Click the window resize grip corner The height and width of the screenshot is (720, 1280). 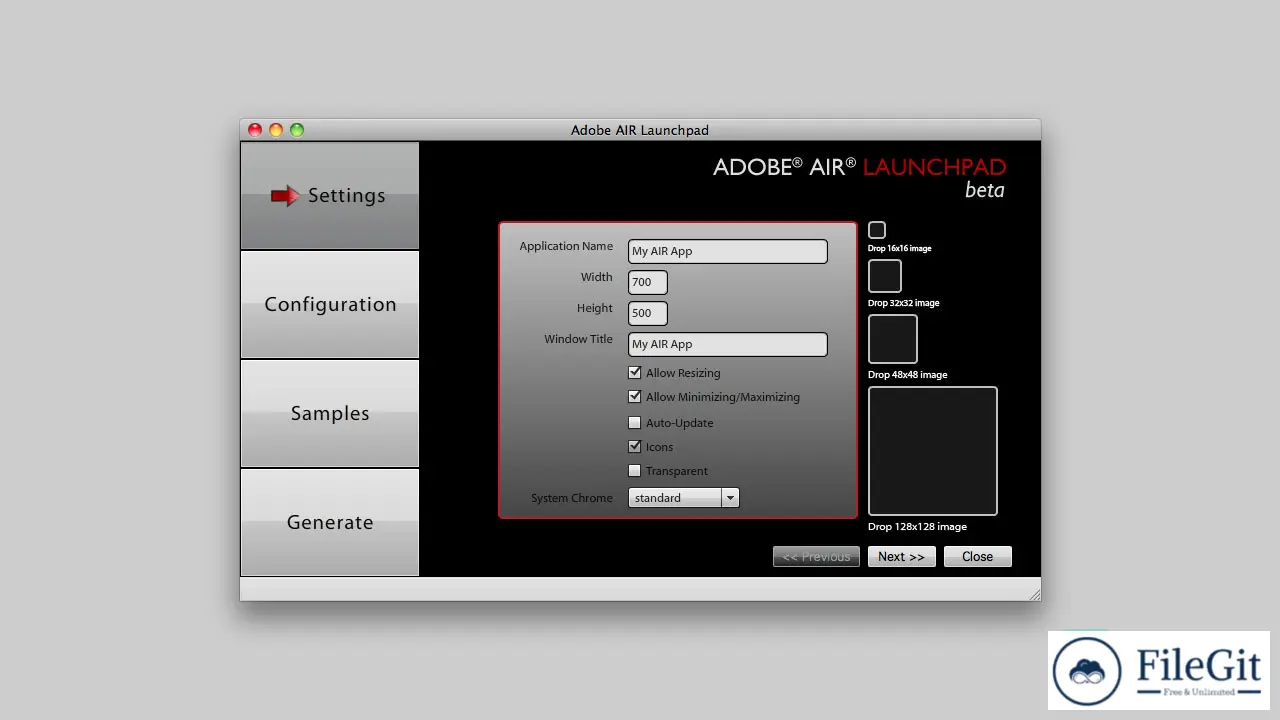pos(1034,594)
